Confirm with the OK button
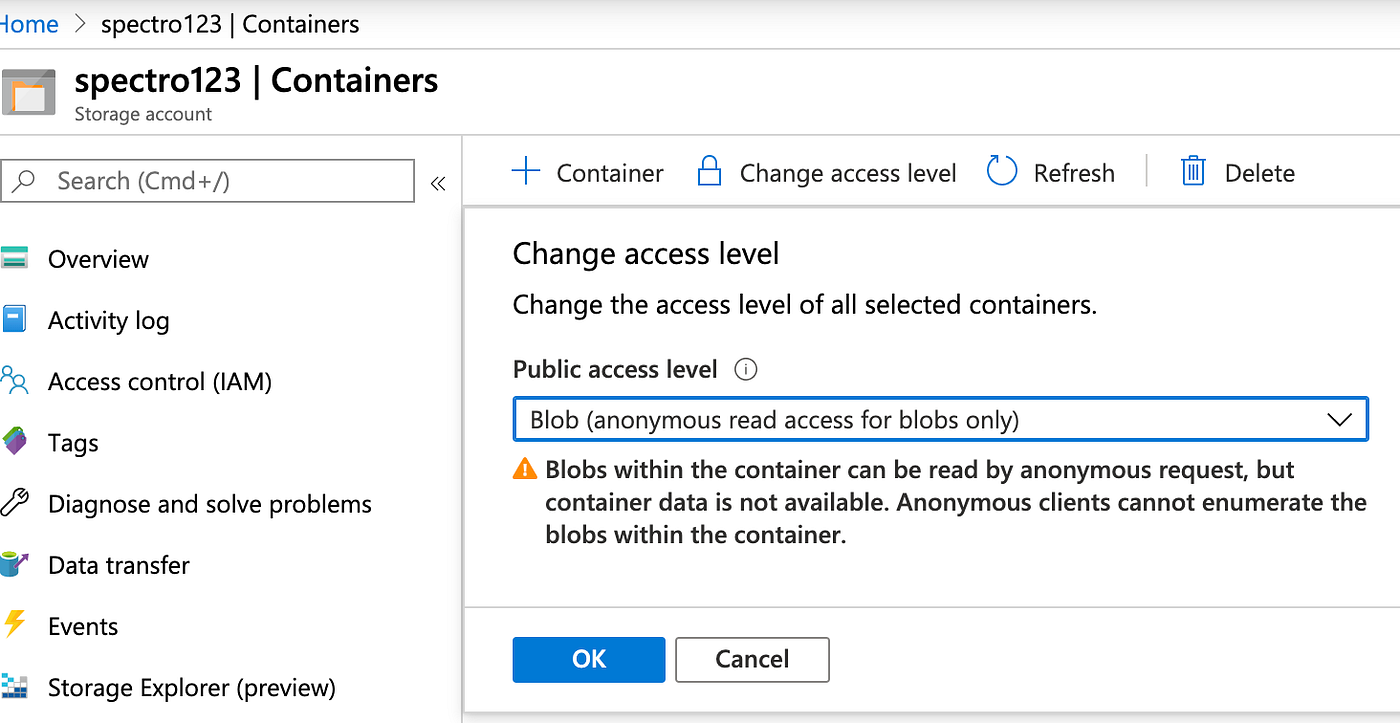Viewport: 1400px width, 723px height. pyautogui.click(x=589, y=659)
